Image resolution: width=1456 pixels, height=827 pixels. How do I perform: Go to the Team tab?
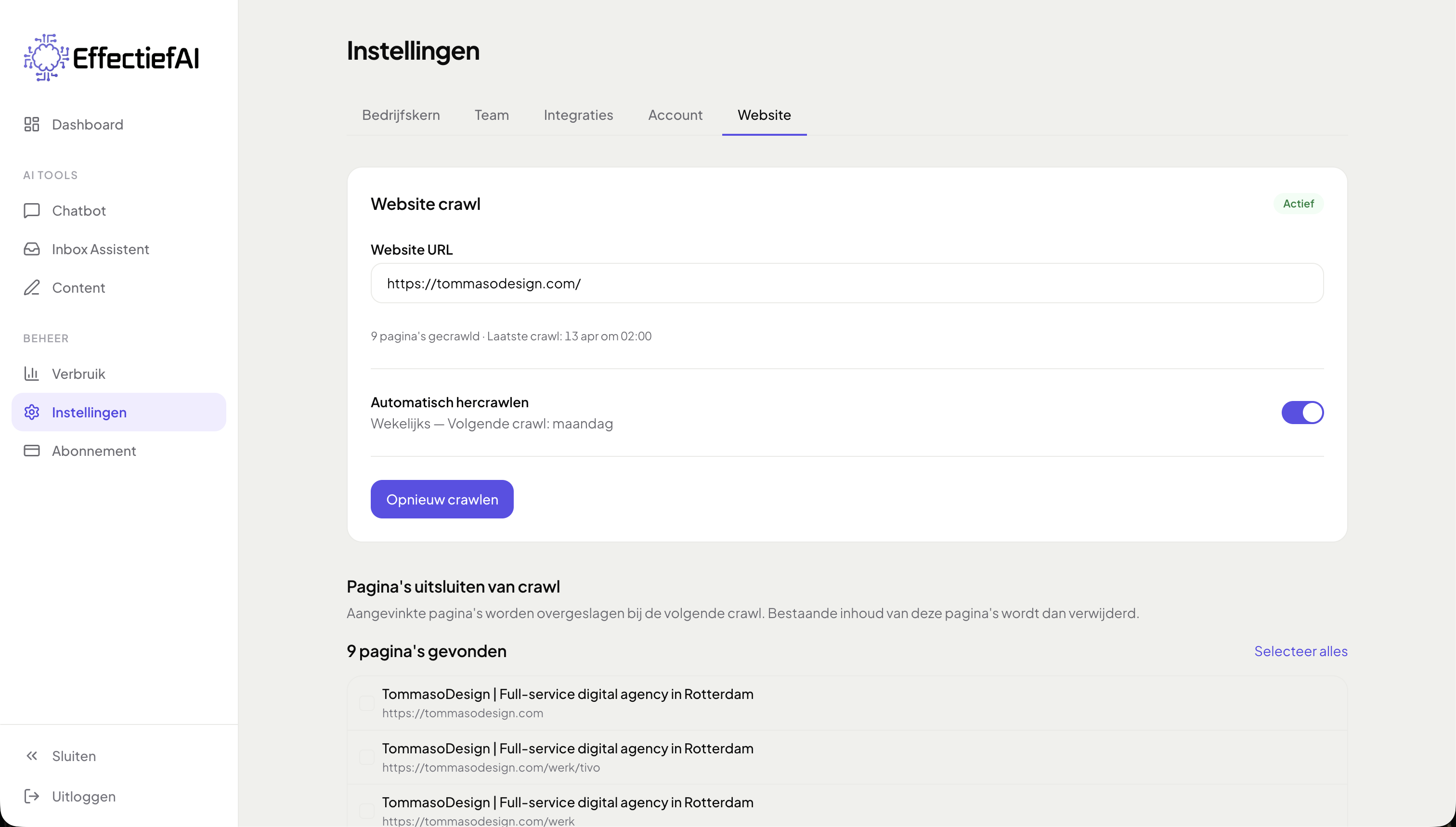click(x=492, y=116)
